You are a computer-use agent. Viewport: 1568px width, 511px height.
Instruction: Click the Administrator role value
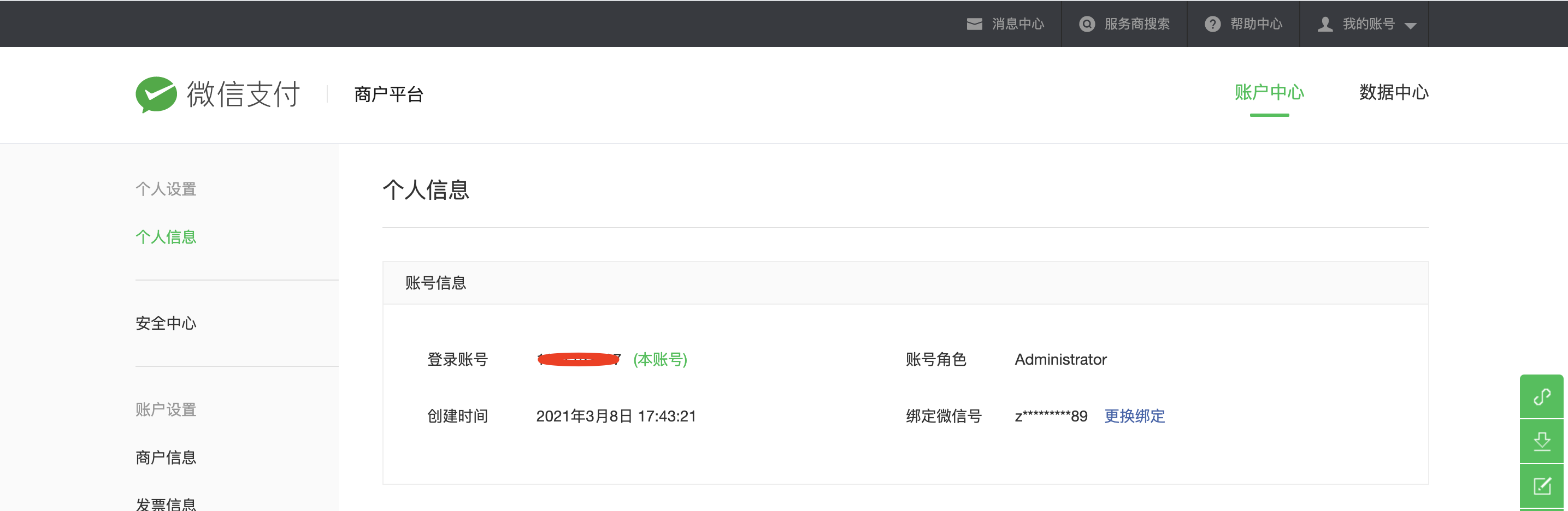[1060, 360]
